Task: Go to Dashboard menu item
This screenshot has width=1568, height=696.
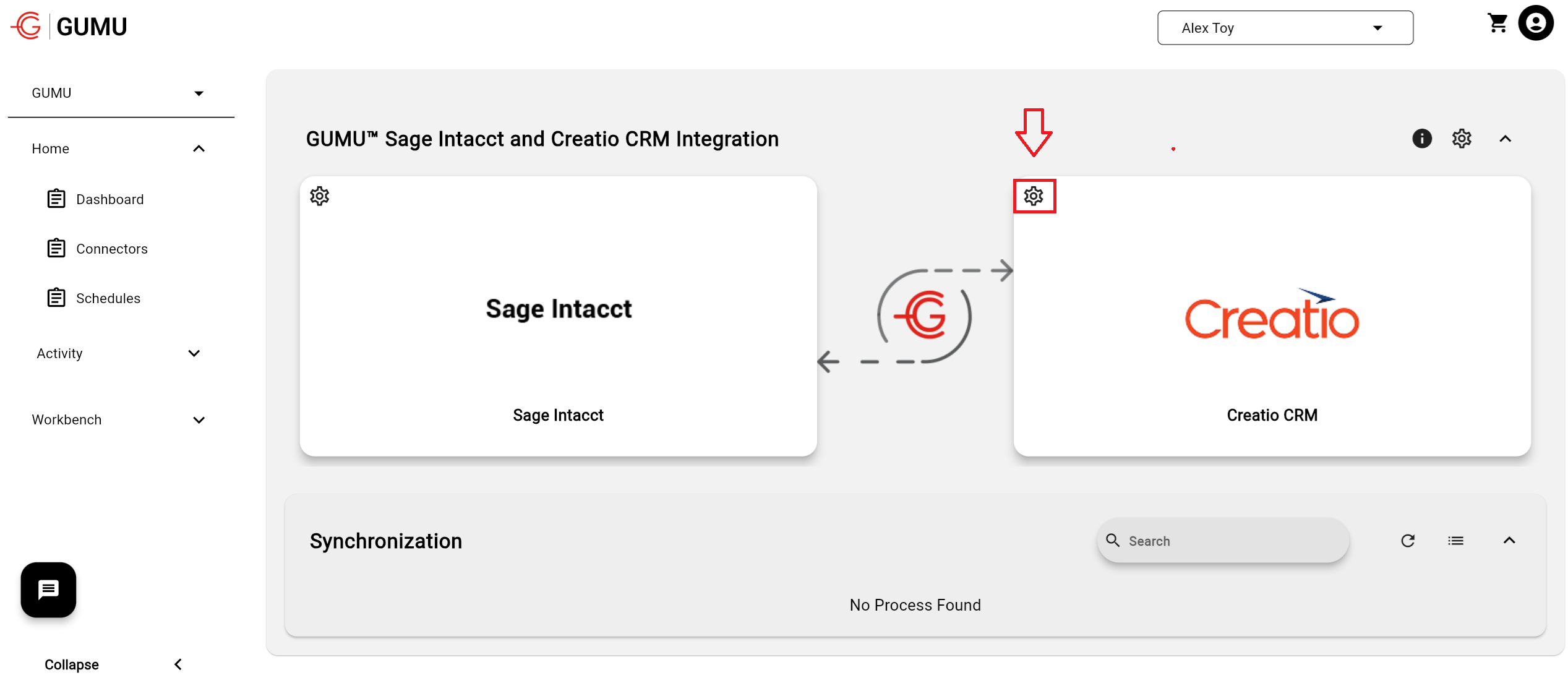Action: click(x=109, y=199)
